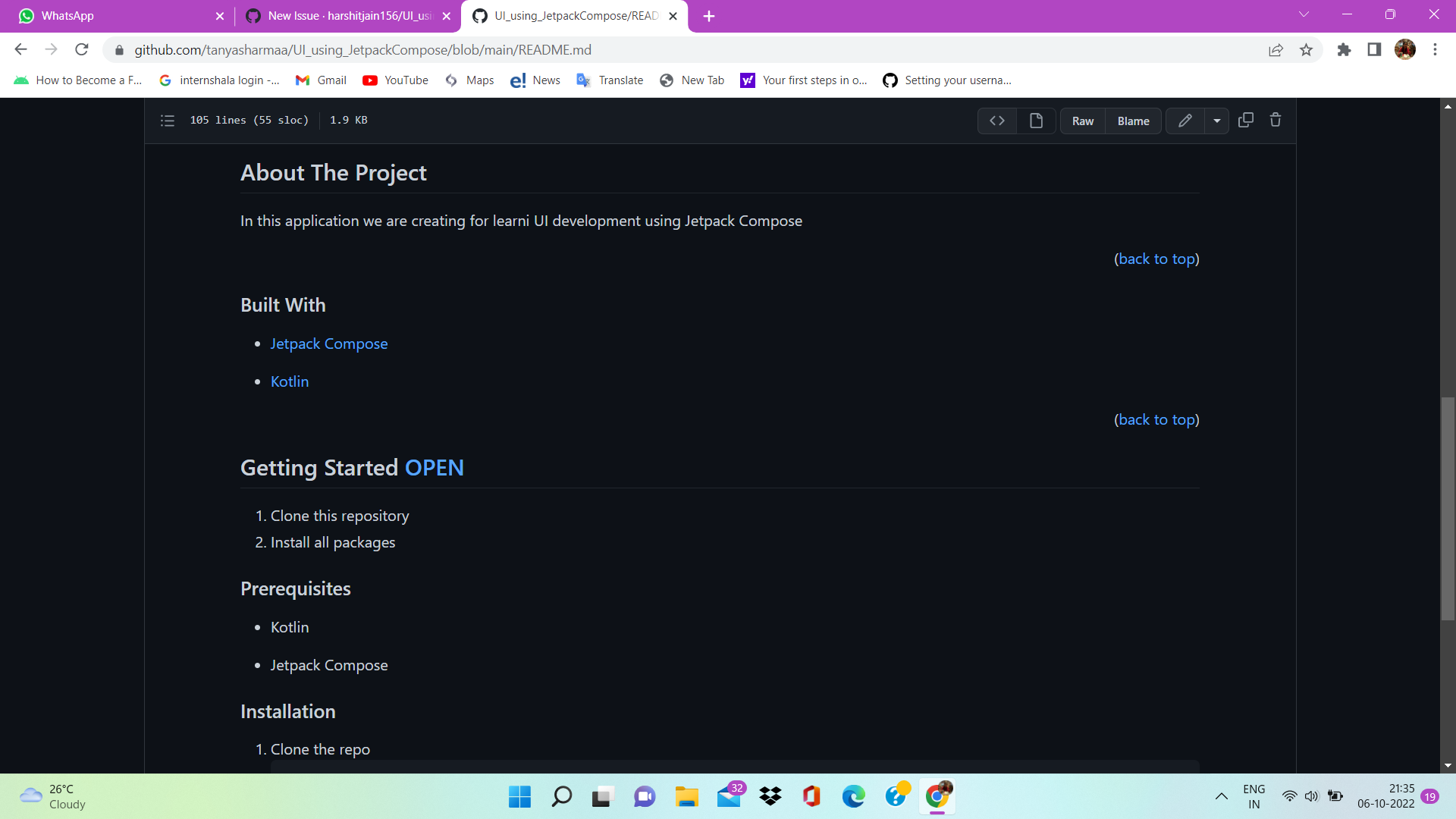Click the Raw button
Image resolution: width=1456 pixels, height=819 pixels.
pos(1082,121)
